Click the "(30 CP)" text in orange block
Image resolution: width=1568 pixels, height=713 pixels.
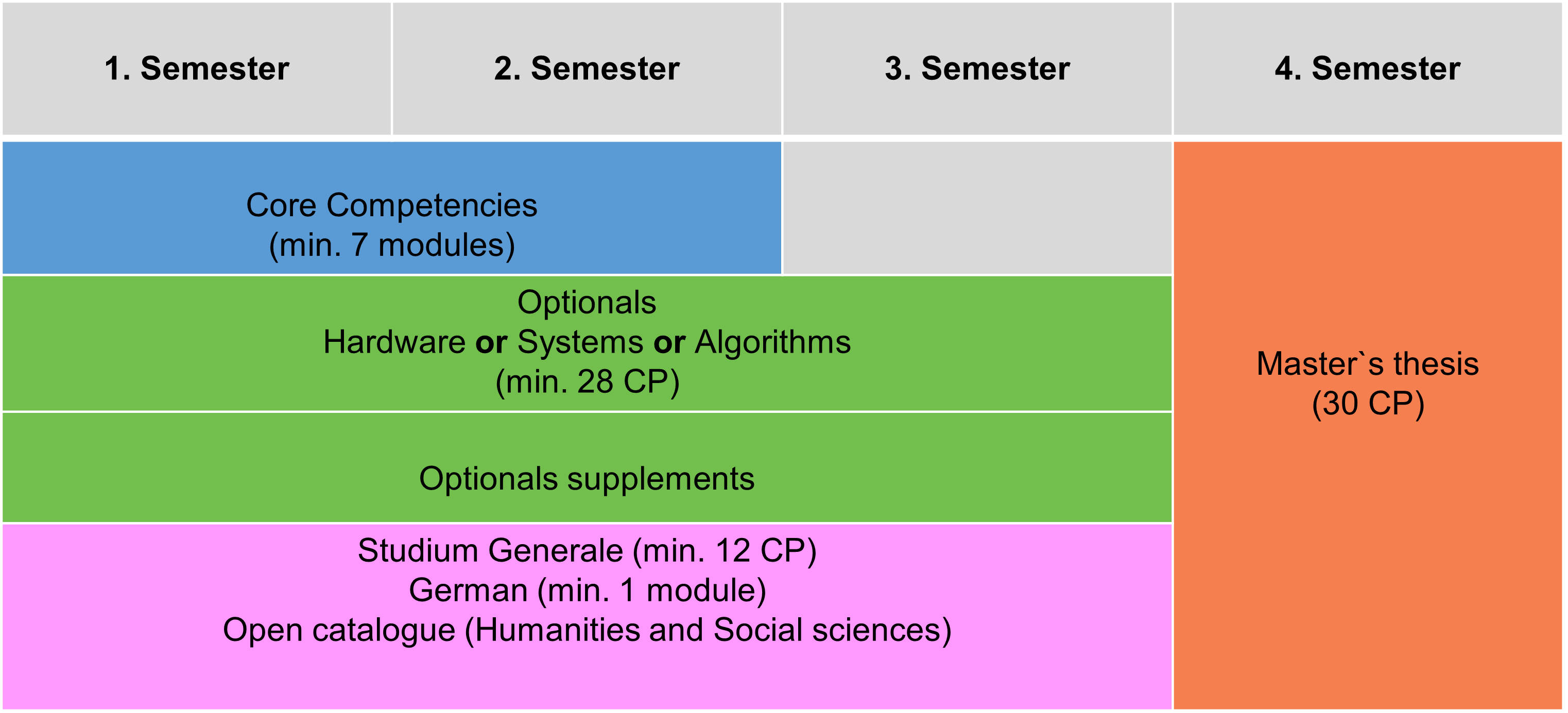(x=1367, y=404)
